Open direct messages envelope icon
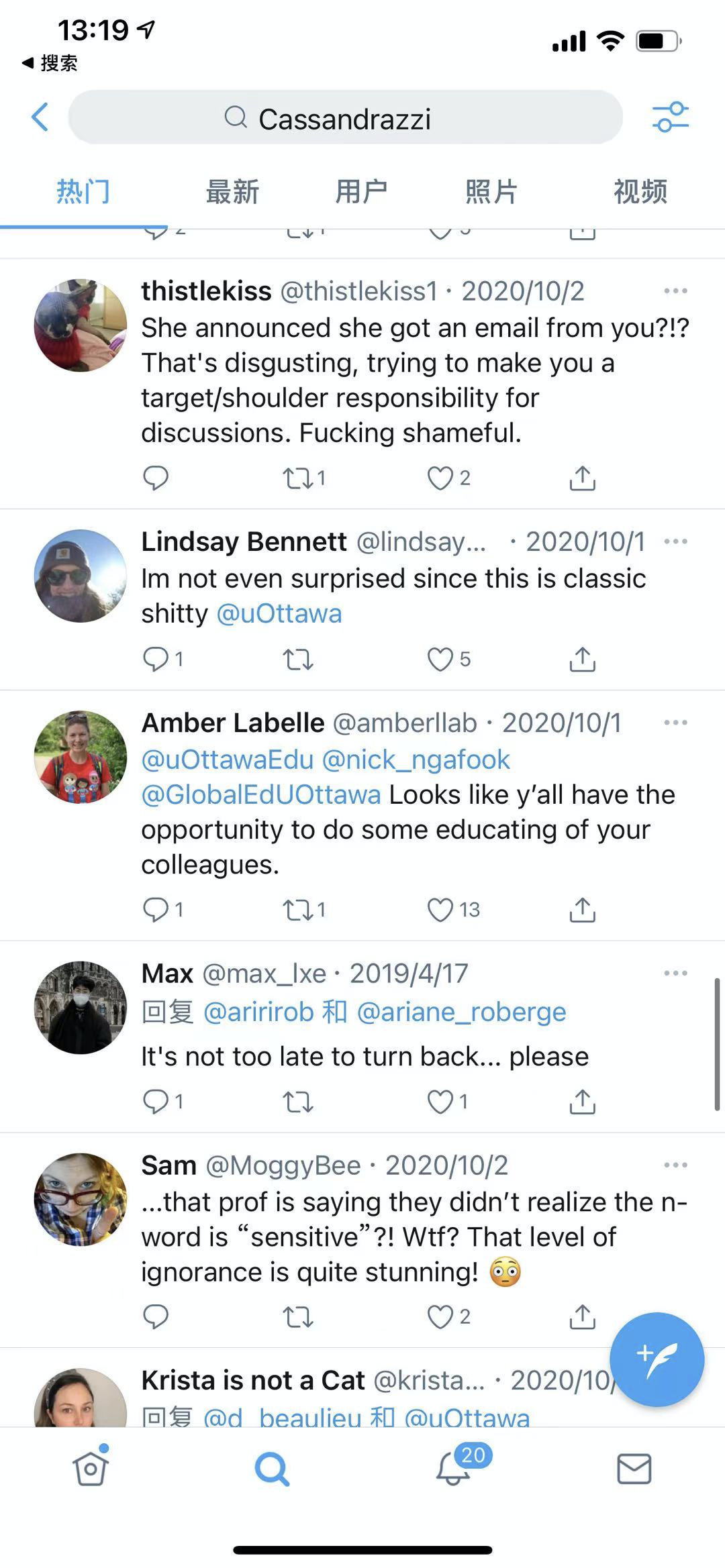Image resolution: width=725 pixels, height=1568 pixels. coord(634,1469)
